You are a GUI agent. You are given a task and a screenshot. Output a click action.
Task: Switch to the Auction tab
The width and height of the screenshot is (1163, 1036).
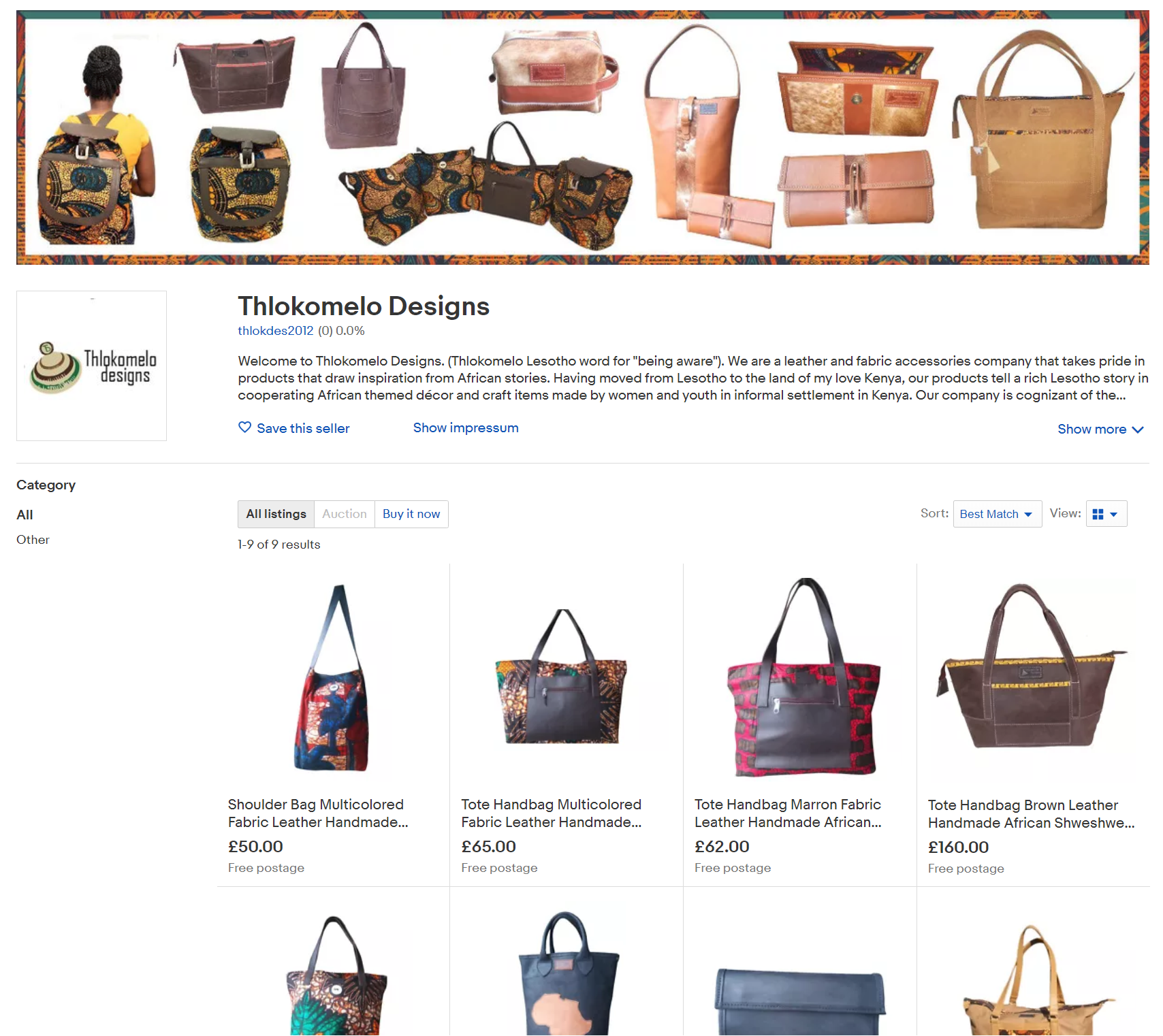tap(344, 514)
